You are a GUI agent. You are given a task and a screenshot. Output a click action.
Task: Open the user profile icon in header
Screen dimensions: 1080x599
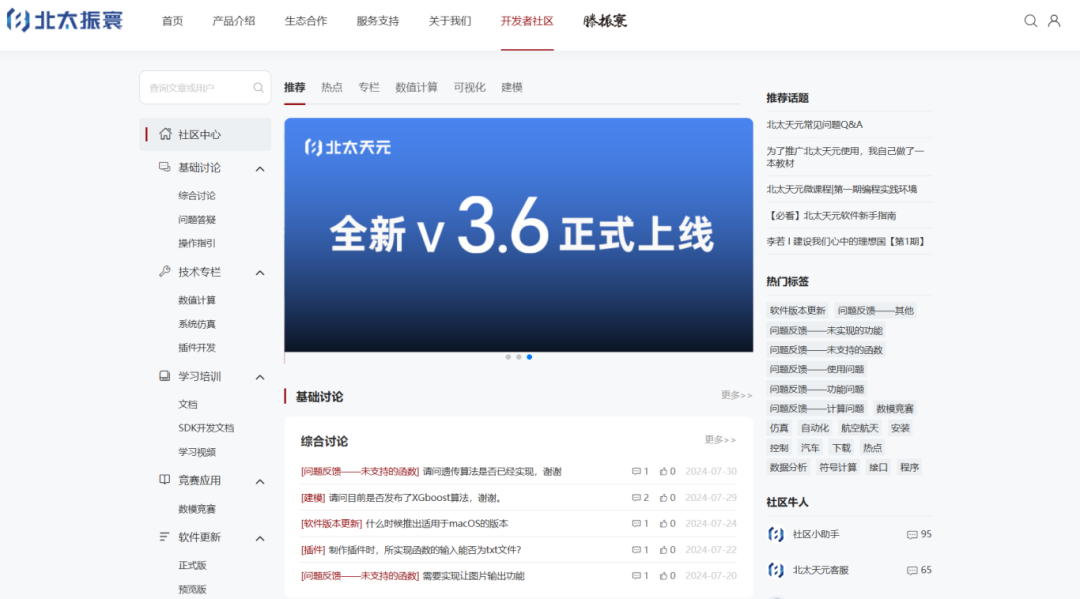tap(1054, 21)
